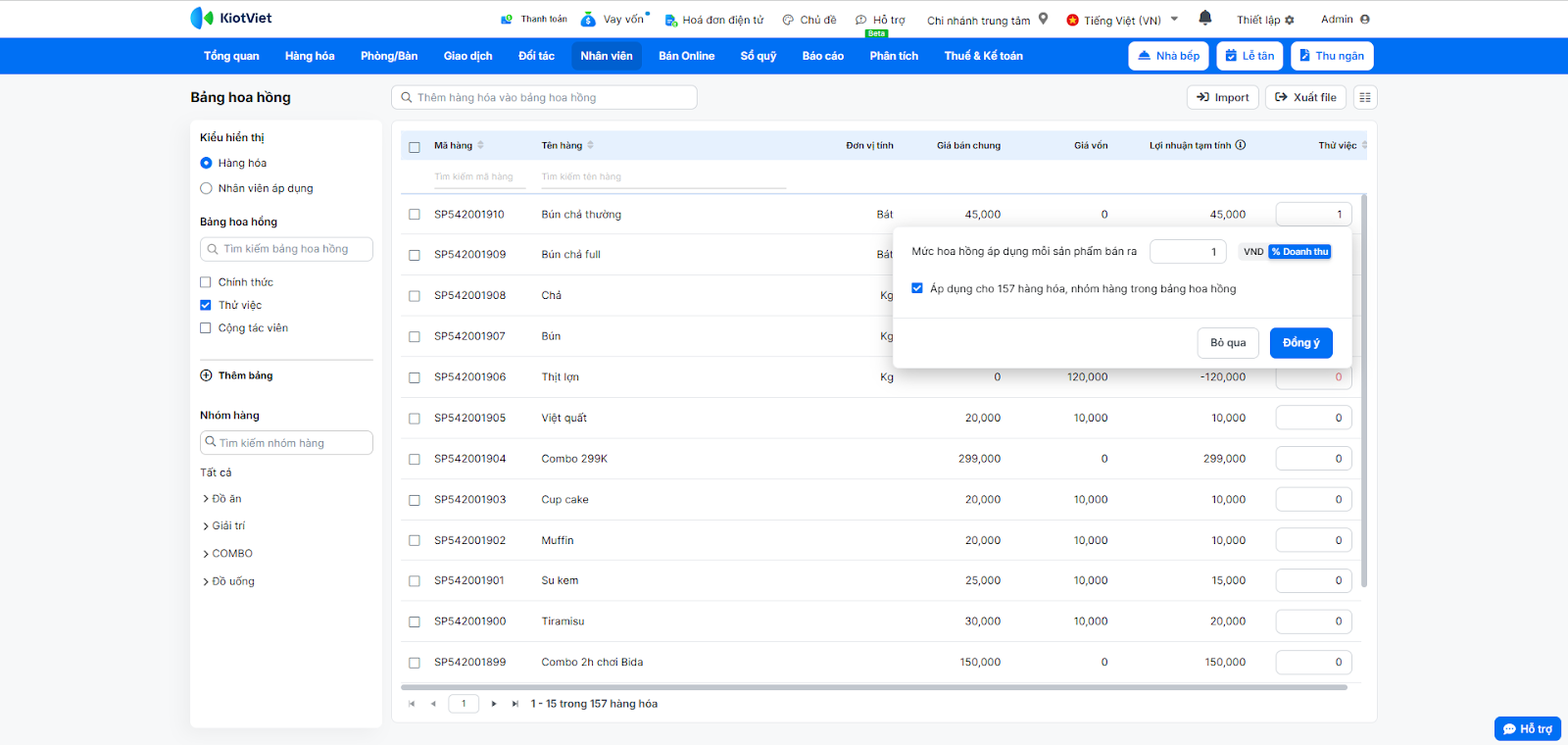Click the horizontal scrollbar under the table
The width and height of the screenshot is (1568, 745).
coord(872,687)
